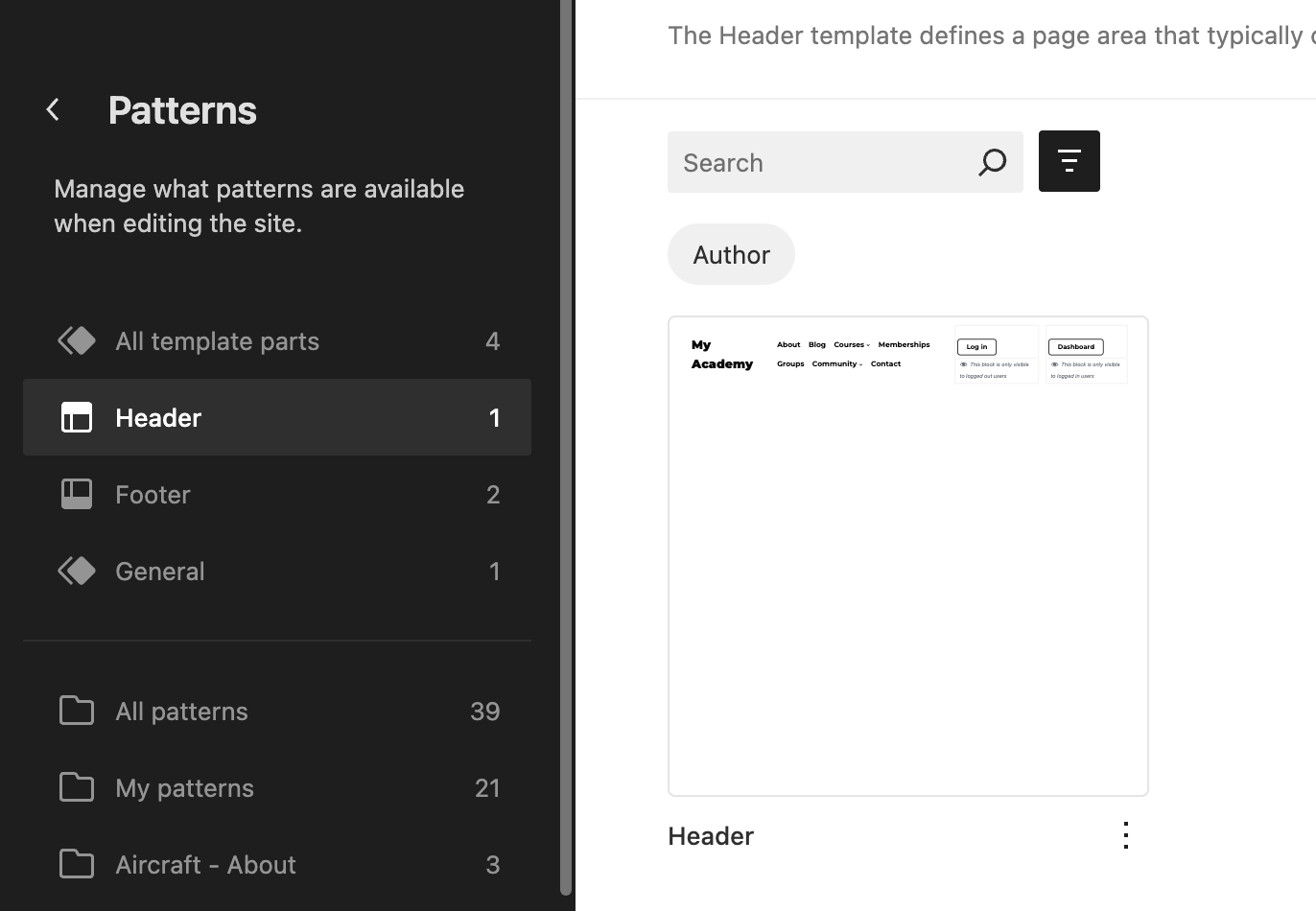Go back using the chevron beside Patterns
1316x911 pixels.
click(54, 110)
